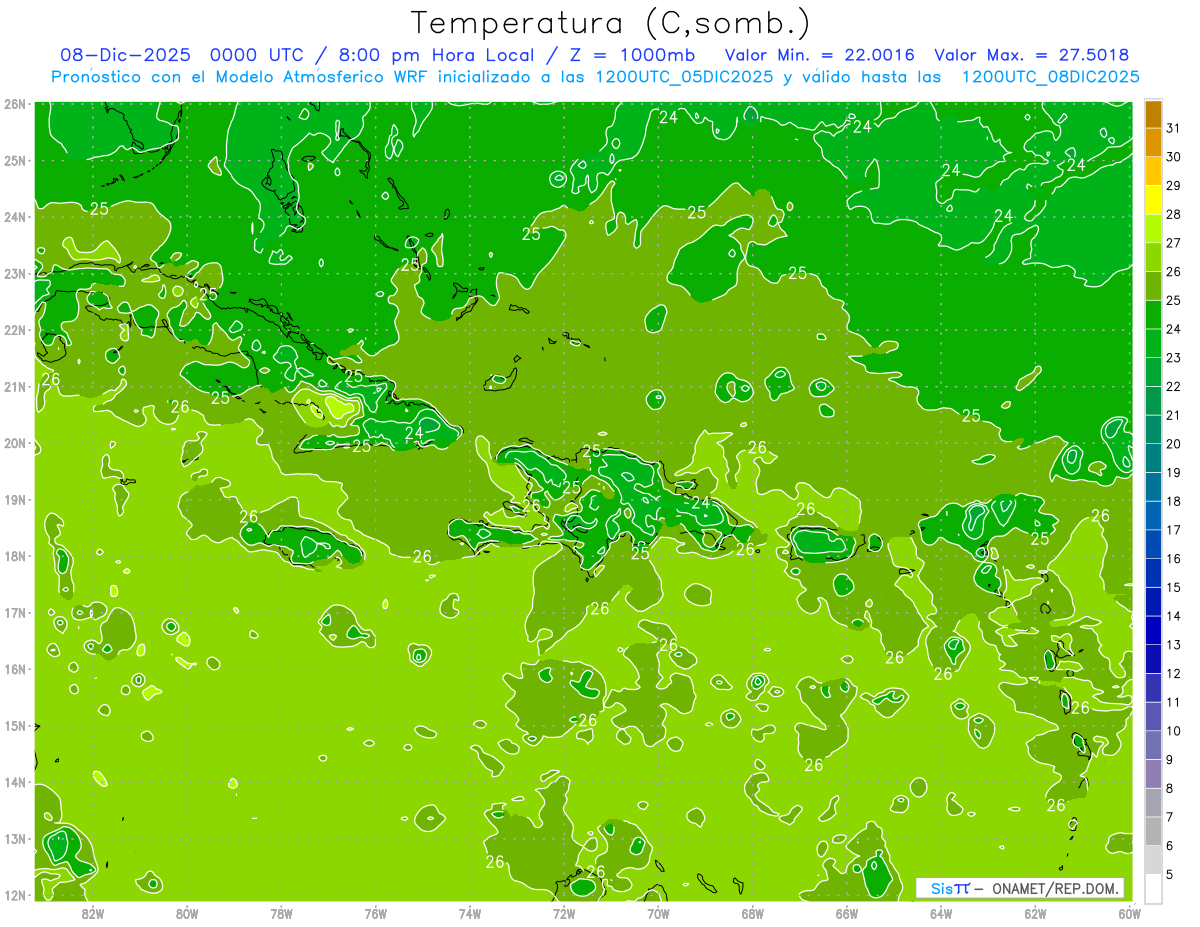This screenshot has width=1200, height=927.
Task: Click the "Valor Max. = 27.5018" readout
Action: pos(1032,55)
